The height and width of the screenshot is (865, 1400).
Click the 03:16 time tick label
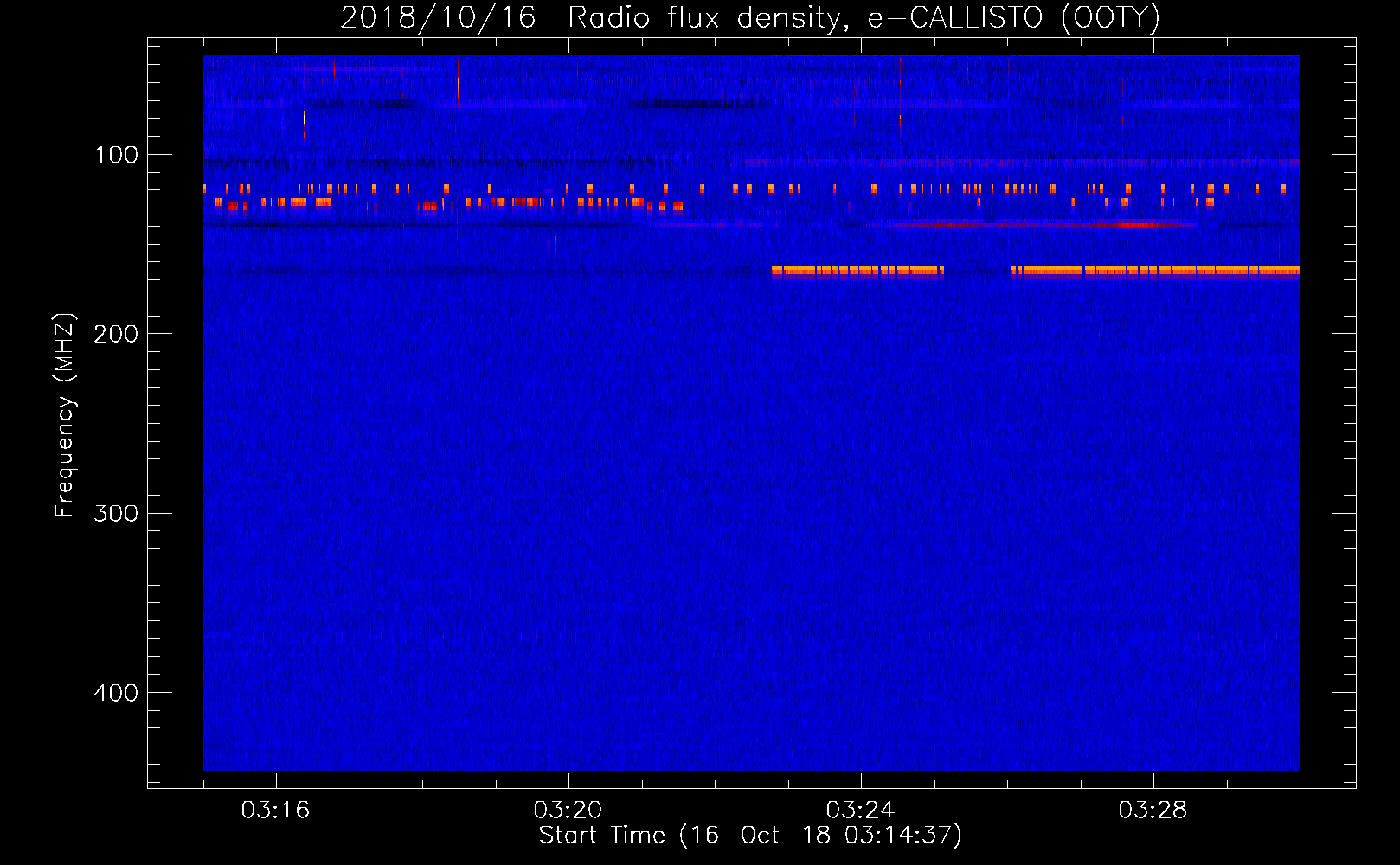click(x=275, y=811)
